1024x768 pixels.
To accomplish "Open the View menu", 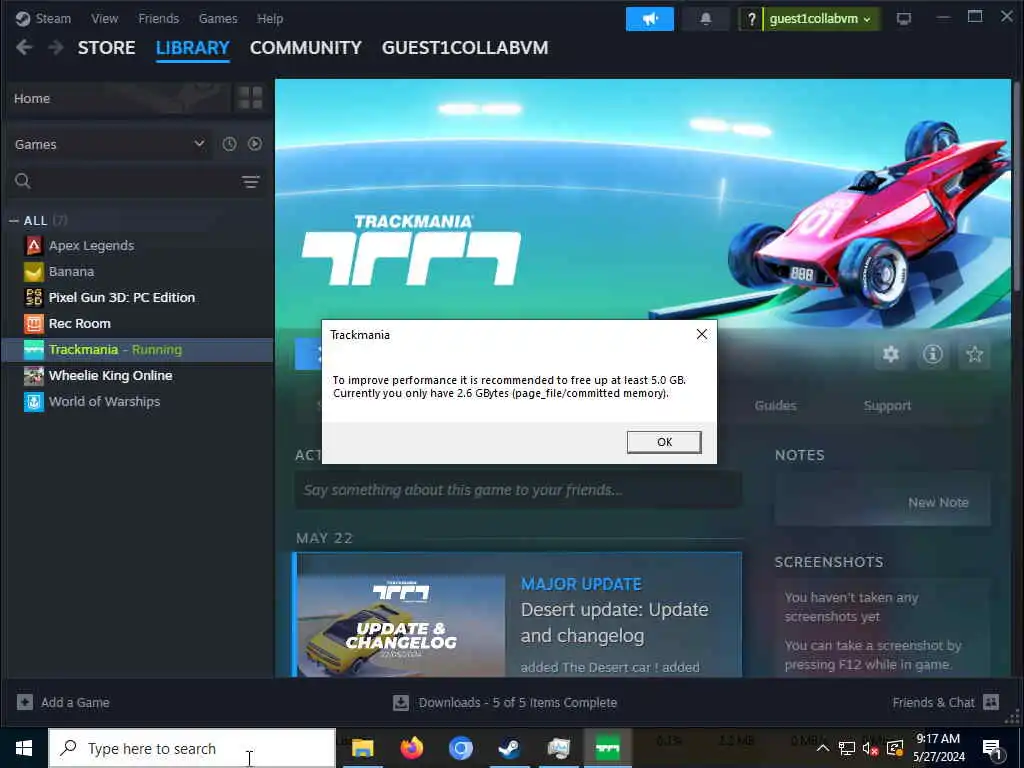I will [104, 18].
